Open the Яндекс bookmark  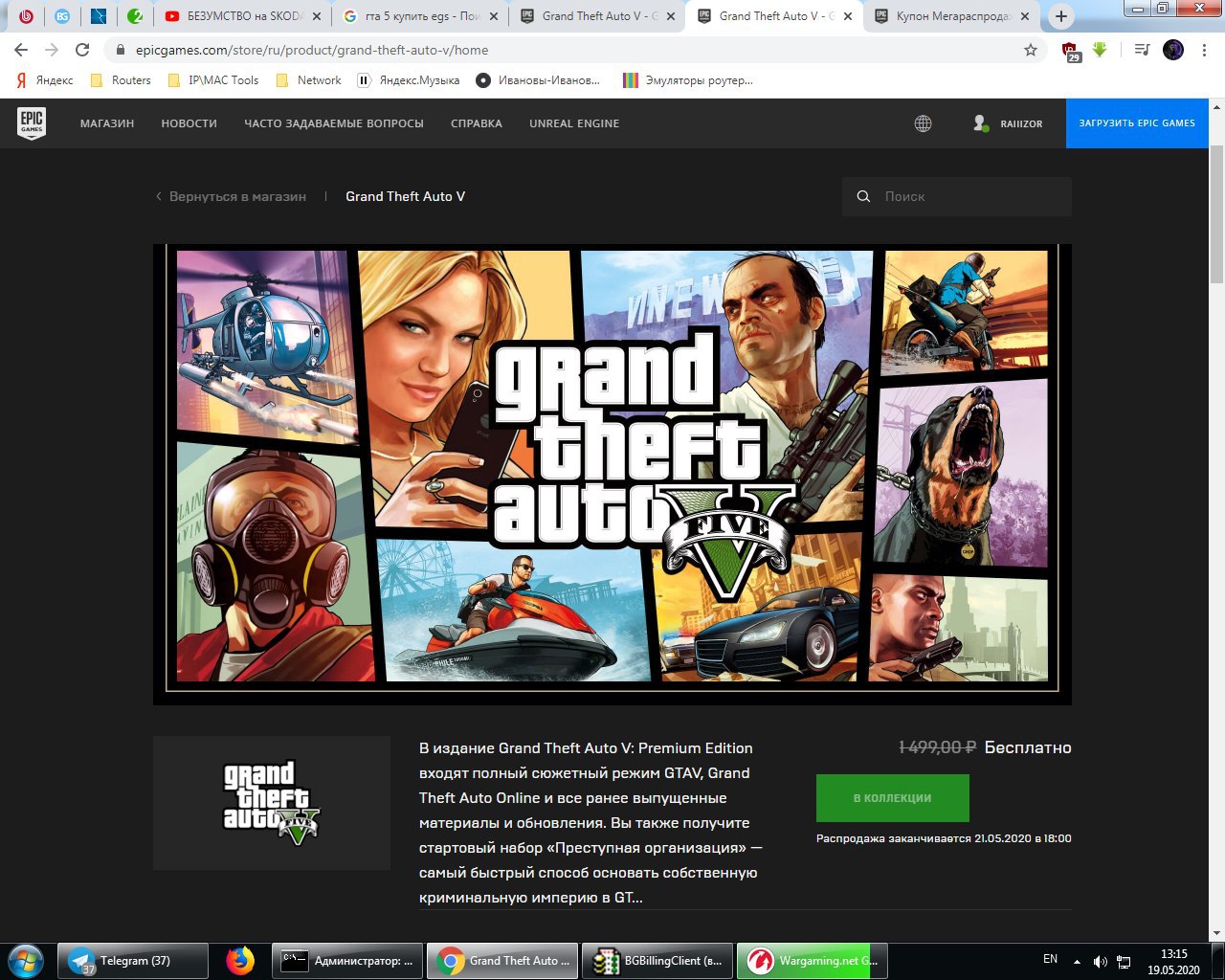click(x=45, y=80)
